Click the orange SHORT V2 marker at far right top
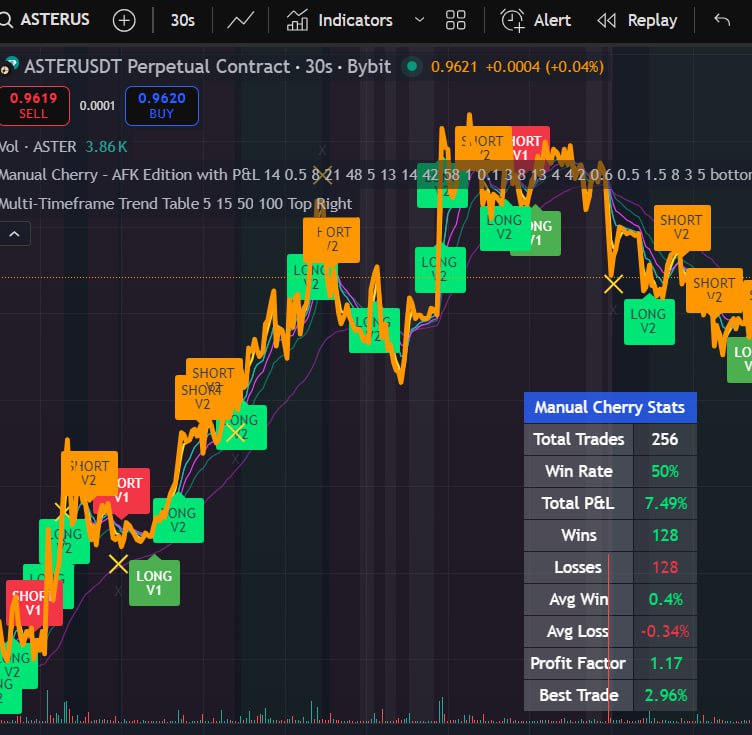The height and width of the screenshot is (735, 752). point(682,228)
